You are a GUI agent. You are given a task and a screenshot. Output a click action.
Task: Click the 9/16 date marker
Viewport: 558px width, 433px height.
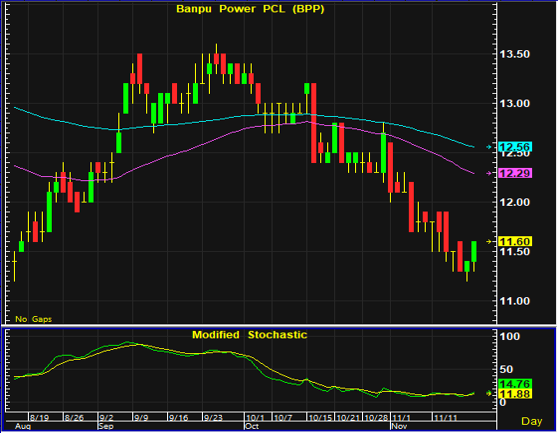(178, 417)
